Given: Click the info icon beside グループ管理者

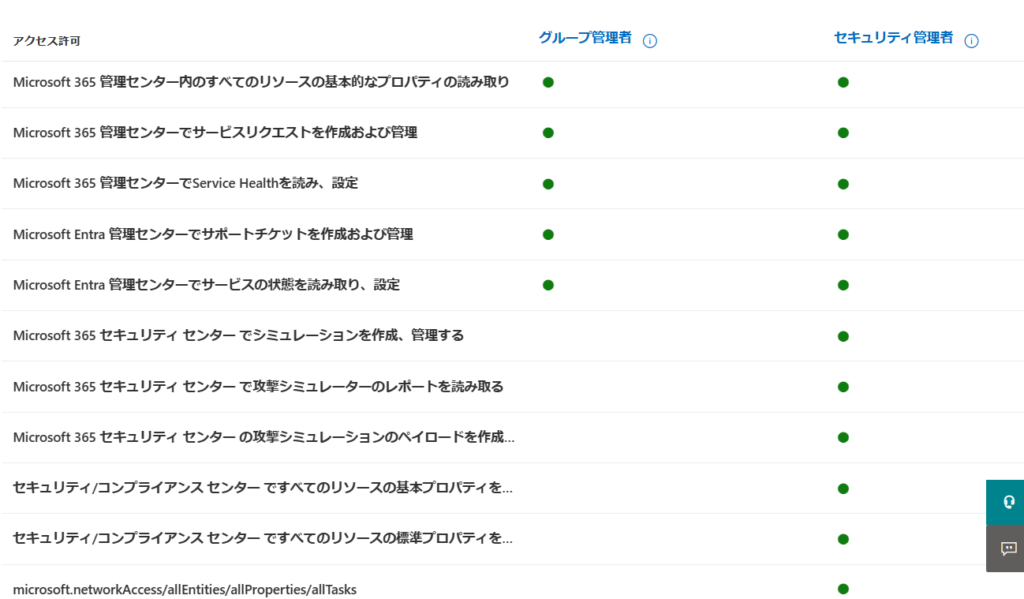Looking at the screenshot, I should pyautogui.click(x=649, y=41).
